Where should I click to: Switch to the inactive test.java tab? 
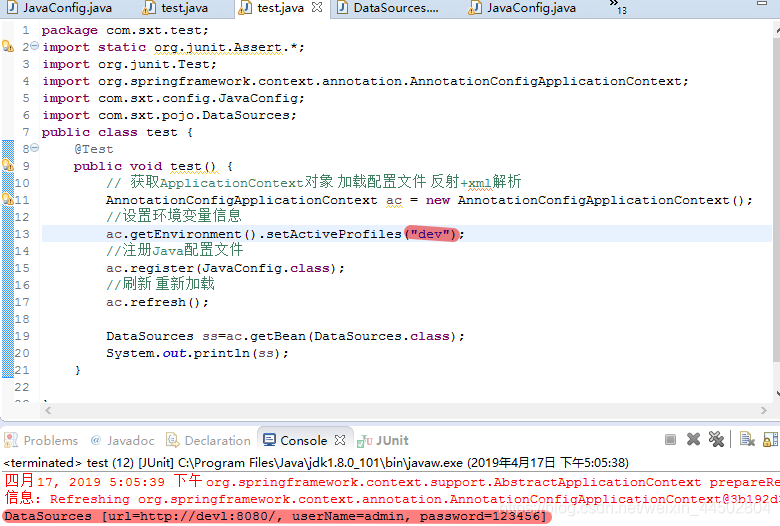point(176,8)
